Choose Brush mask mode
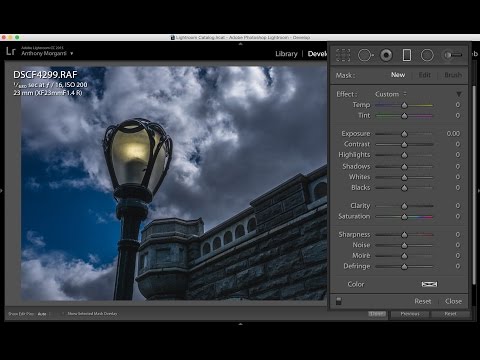The height and width of the screenshot is (360, 480). pyautogui.click(x=453, y=75)
